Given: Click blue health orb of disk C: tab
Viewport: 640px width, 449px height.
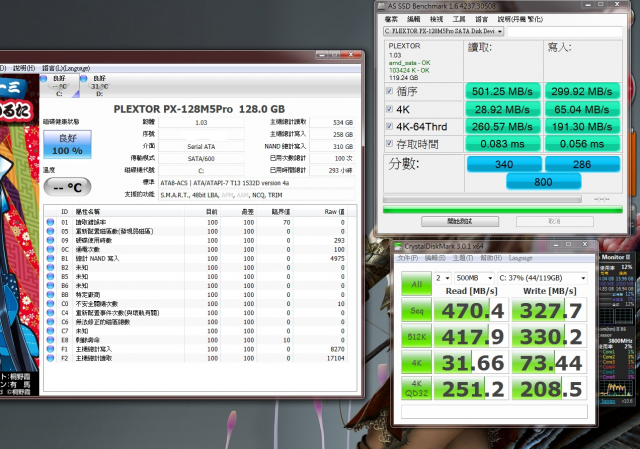Looking at the screenshot, I should [x=44, y=78].
